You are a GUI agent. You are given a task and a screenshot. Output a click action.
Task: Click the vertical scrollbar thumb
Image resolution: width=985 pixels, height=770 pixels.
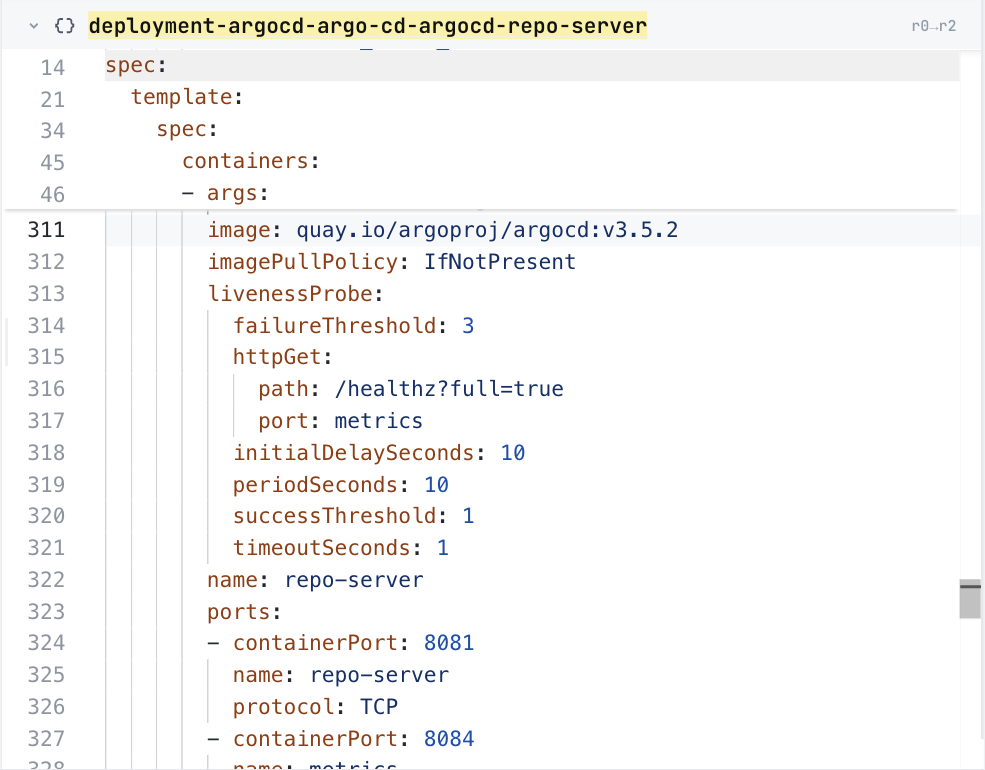(x=971, y=599)
